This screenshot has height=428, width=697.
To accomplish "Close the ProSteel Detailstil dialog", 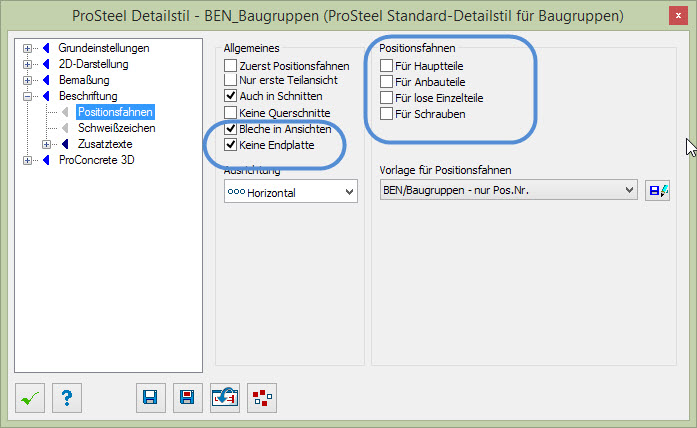I will click(678, 16).
